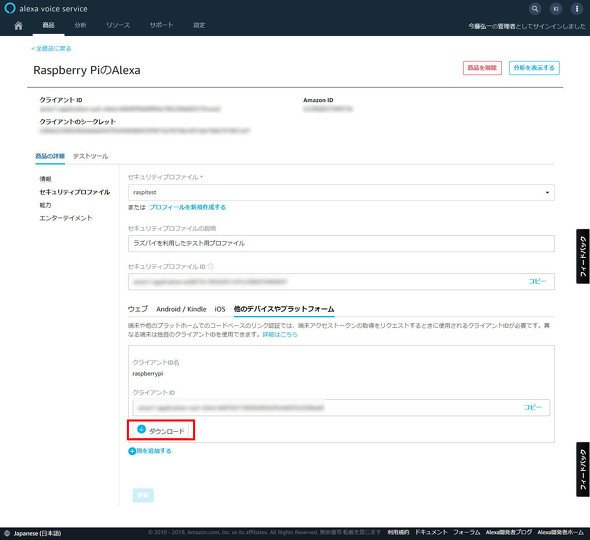Click the blue download arrow icon

pyautogui.click(x=141, y=429)
